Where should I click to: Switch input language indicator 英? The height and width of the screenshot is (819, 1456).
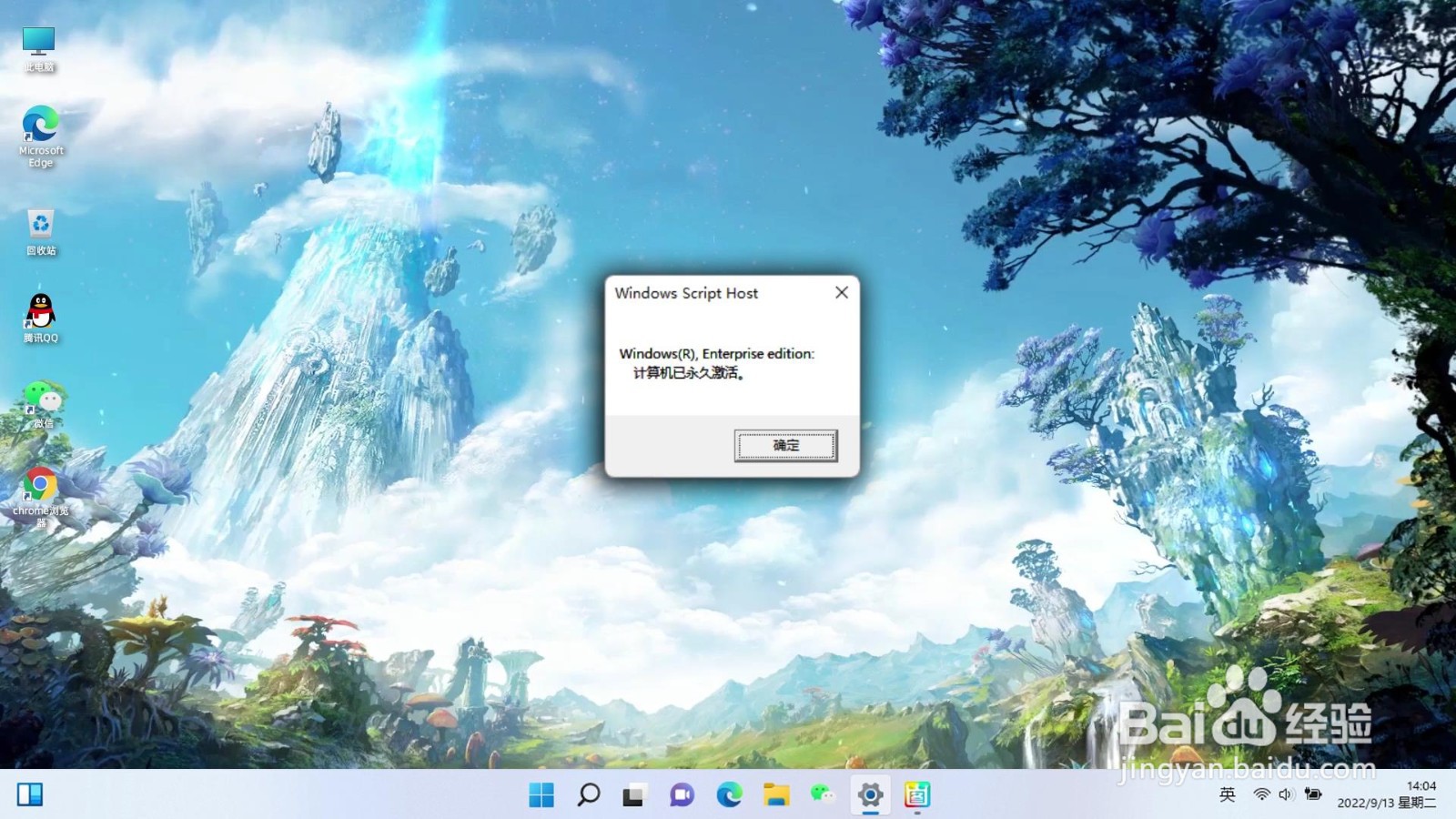tap(1228, 794)
